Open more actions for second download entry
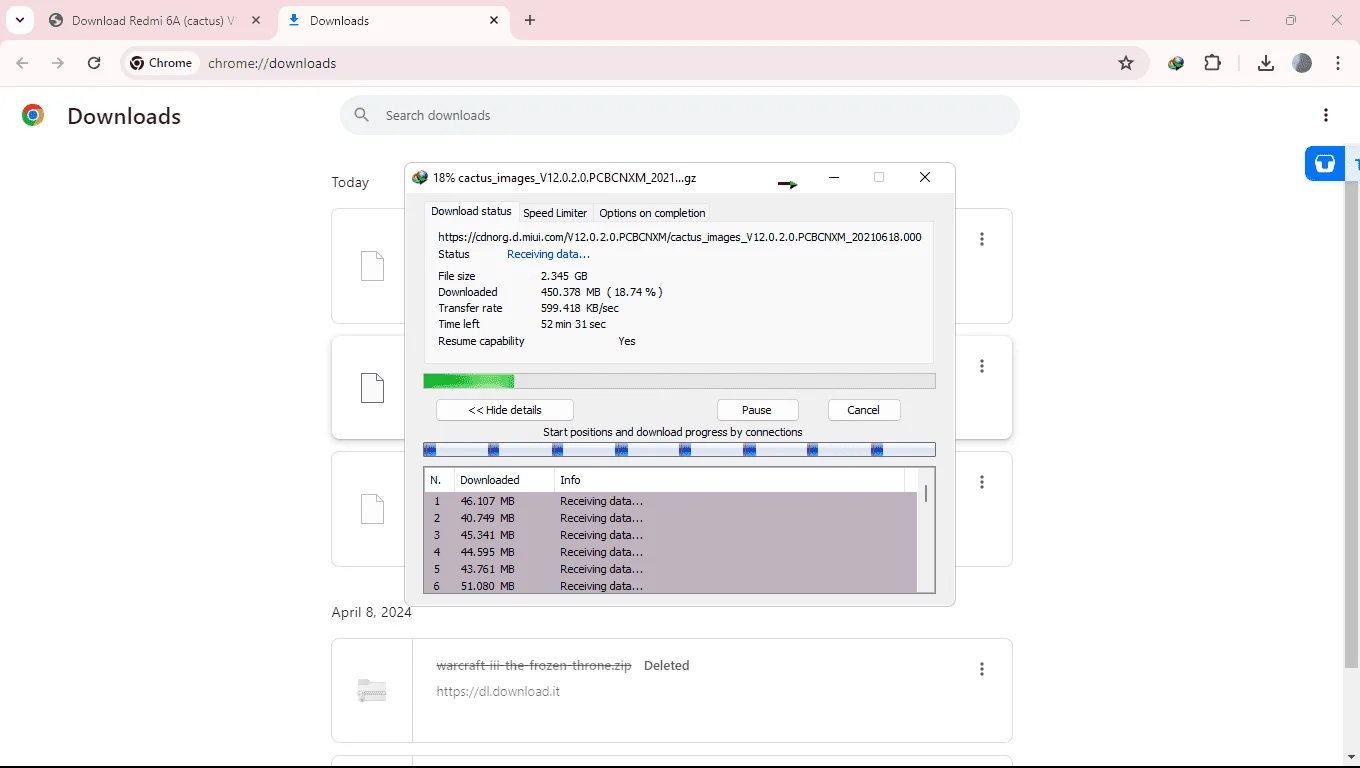Image resolution: width=1360 pixels, height=768 pixels. coord(982,366)
